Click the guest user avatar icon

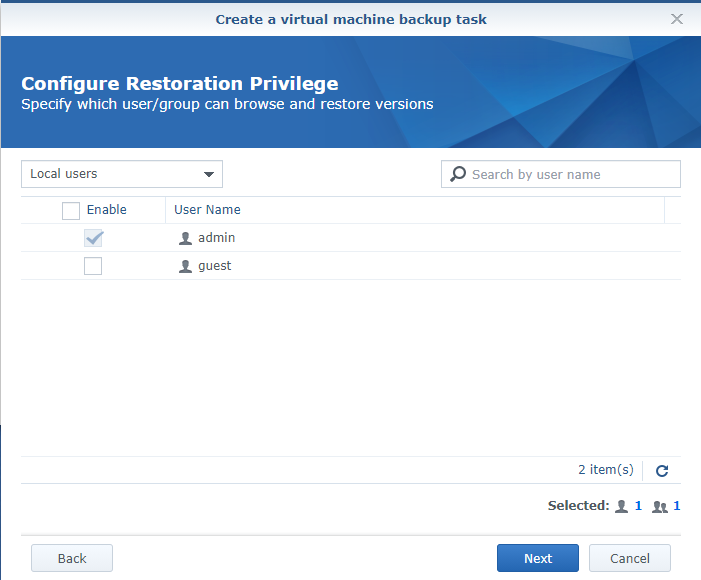[185, 266]
